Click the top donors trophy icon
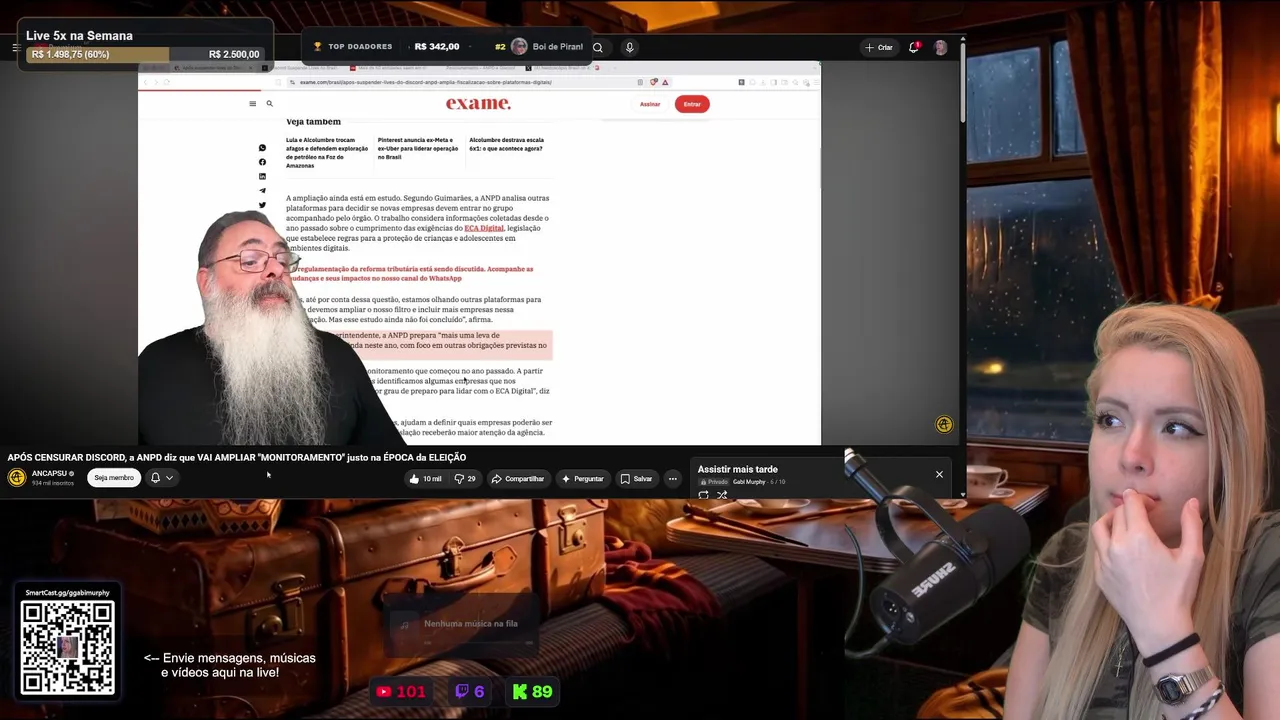Viewport: 1280px width, 720px height. (318, 47)
